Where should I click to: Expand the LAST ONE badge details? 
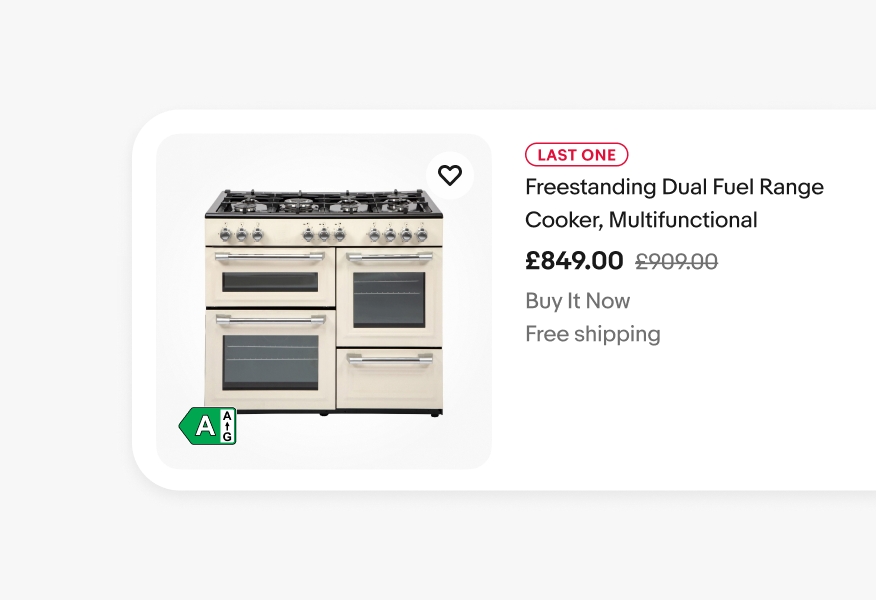point(576,154)
